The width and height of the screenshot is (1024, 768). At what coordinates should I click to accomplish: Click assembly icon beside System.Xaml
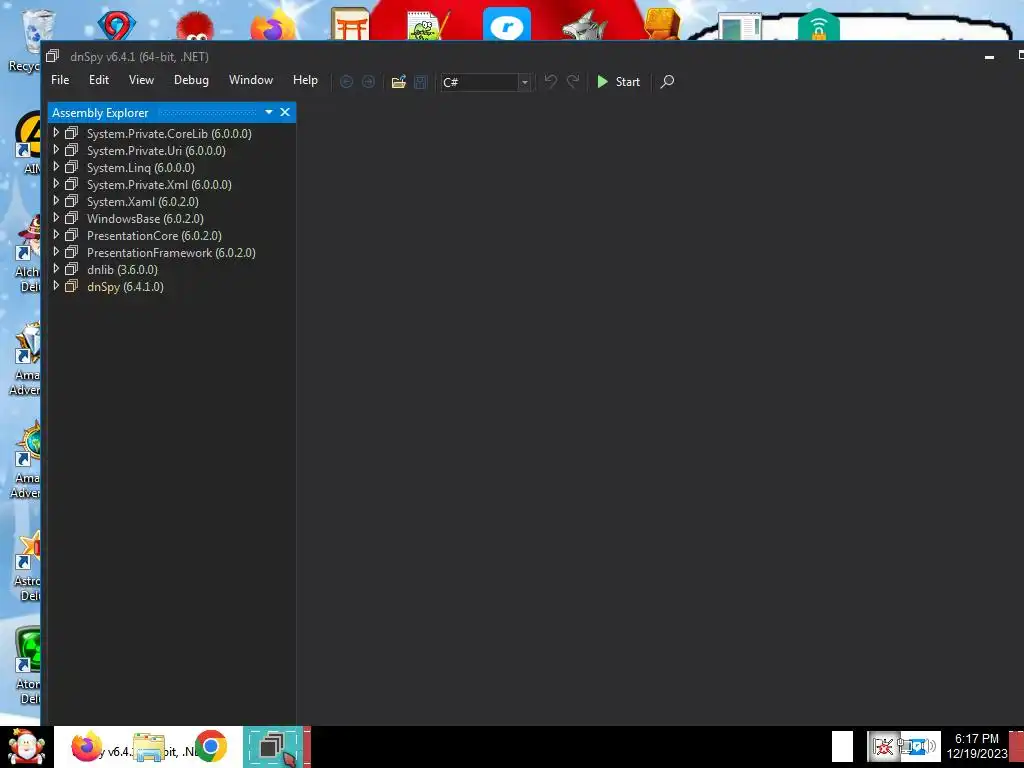pos(72,200)
